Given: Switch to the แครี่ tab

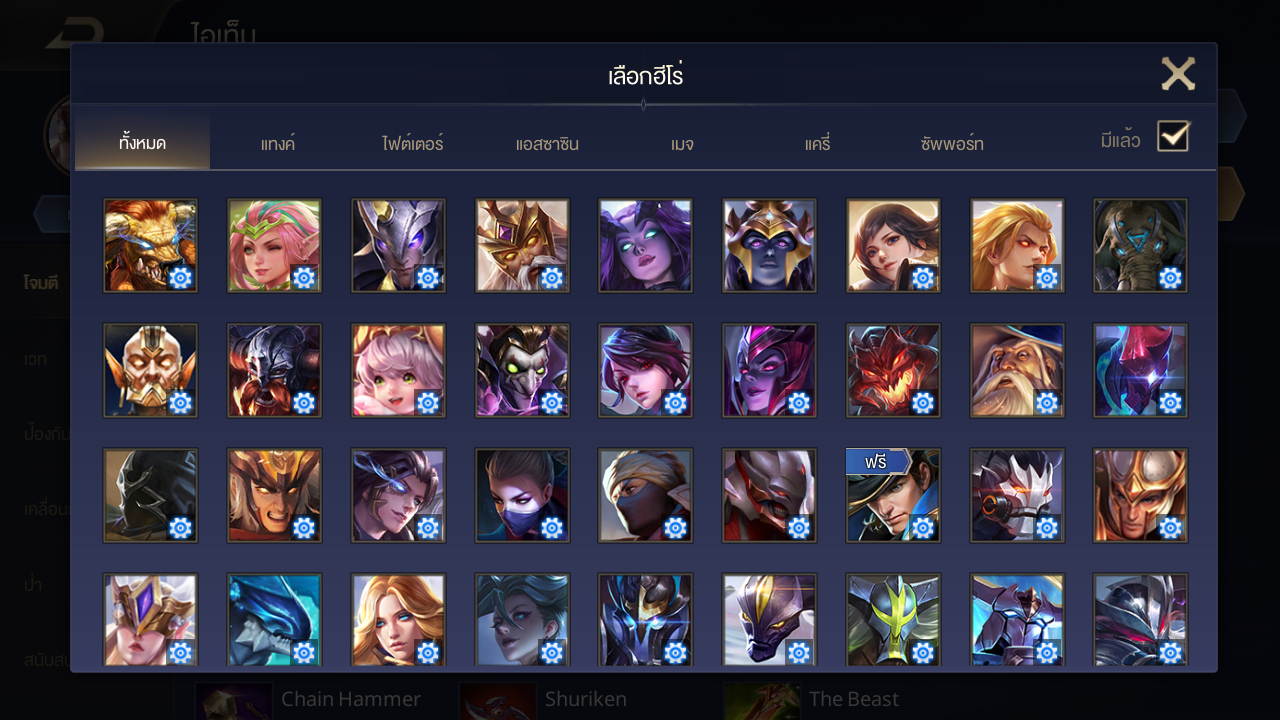Looking at the screenshot, I should tap(817, 144).
